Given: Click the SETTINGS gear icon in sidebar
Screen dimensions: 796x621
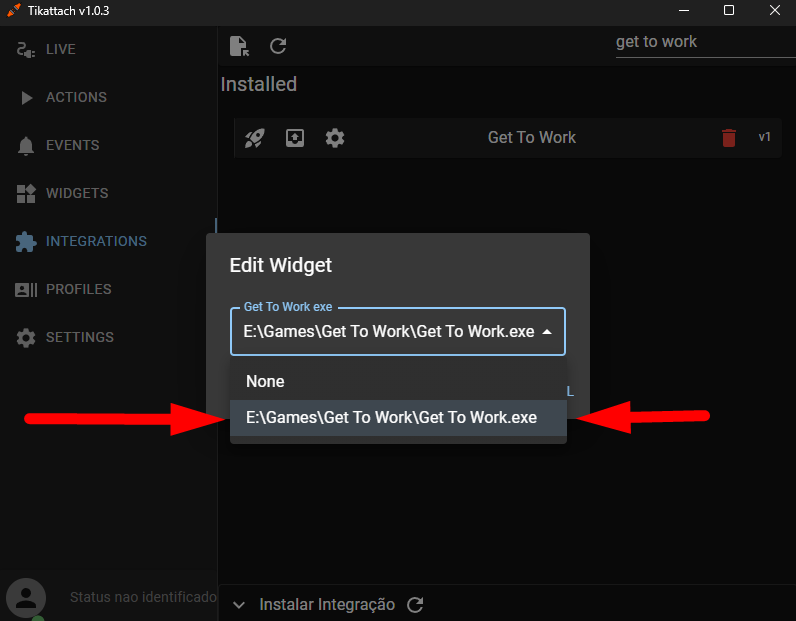Looking at the screenshot, I should [x=26, y=338].
